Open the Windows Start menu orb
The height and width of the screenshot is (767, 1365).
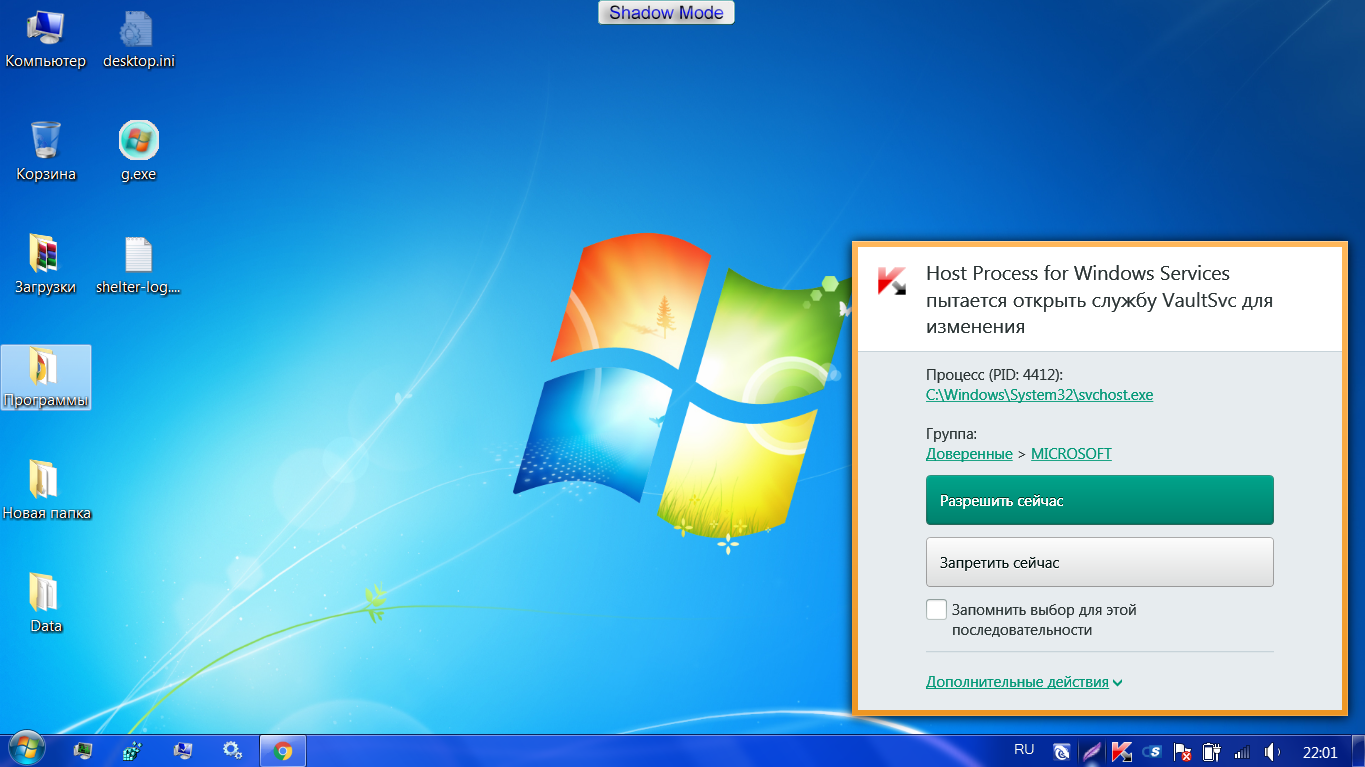point(27,749)
